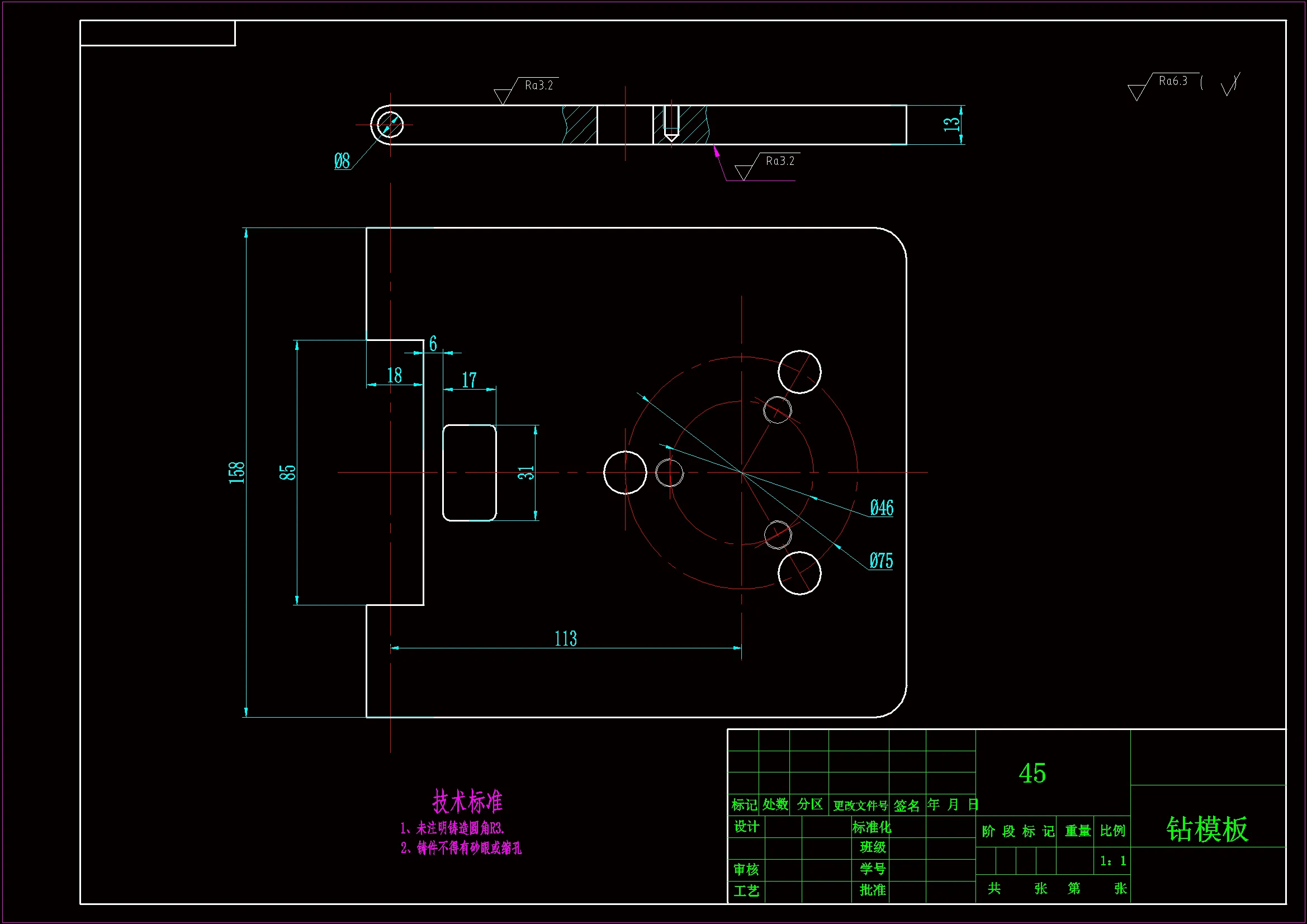Select the 13 thickness dimension text
The height and width of the screenshot is (924, 1307).
point(951,124)
